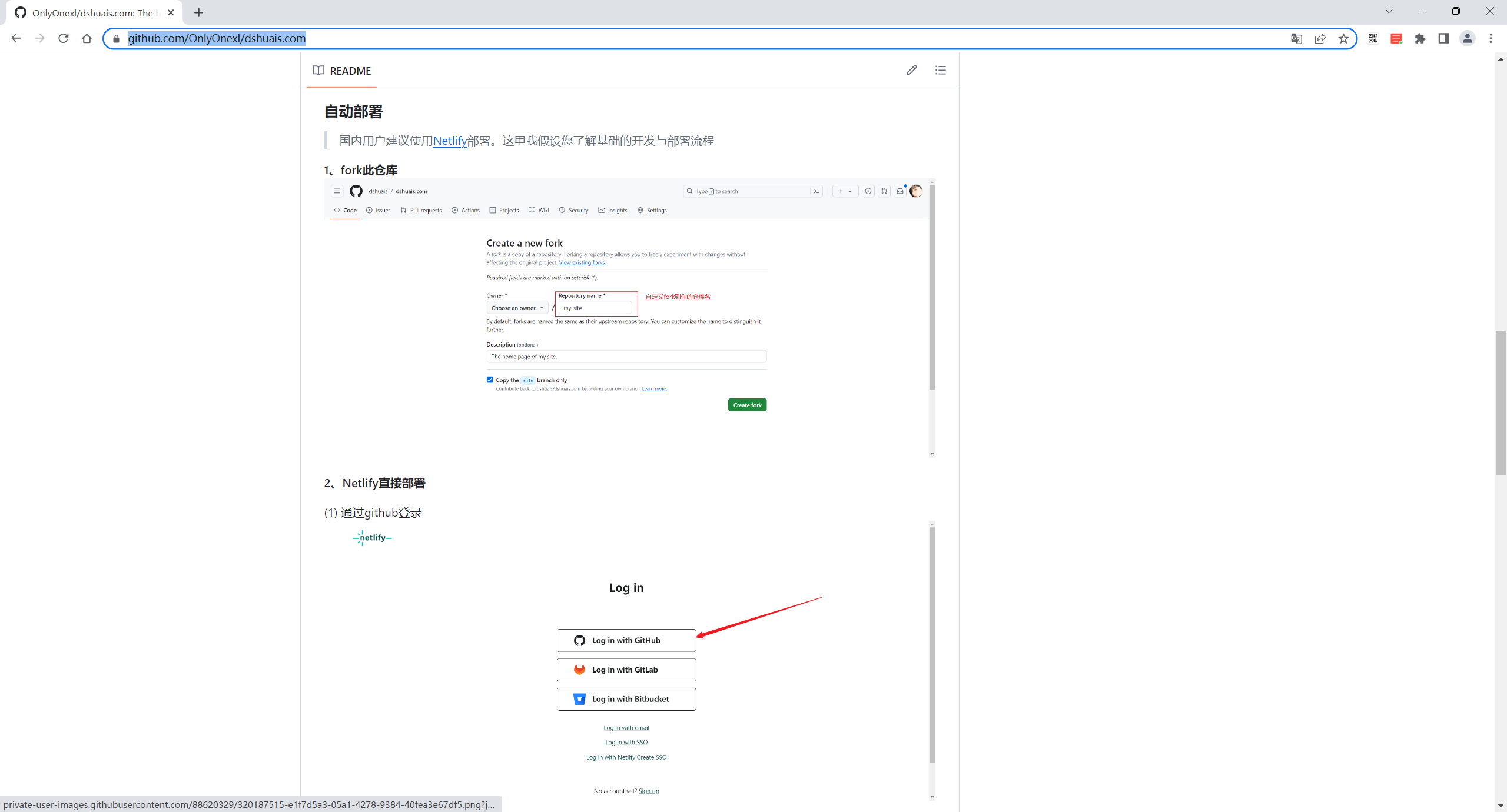Open the tab search chevron

(x=1389, y=11)
